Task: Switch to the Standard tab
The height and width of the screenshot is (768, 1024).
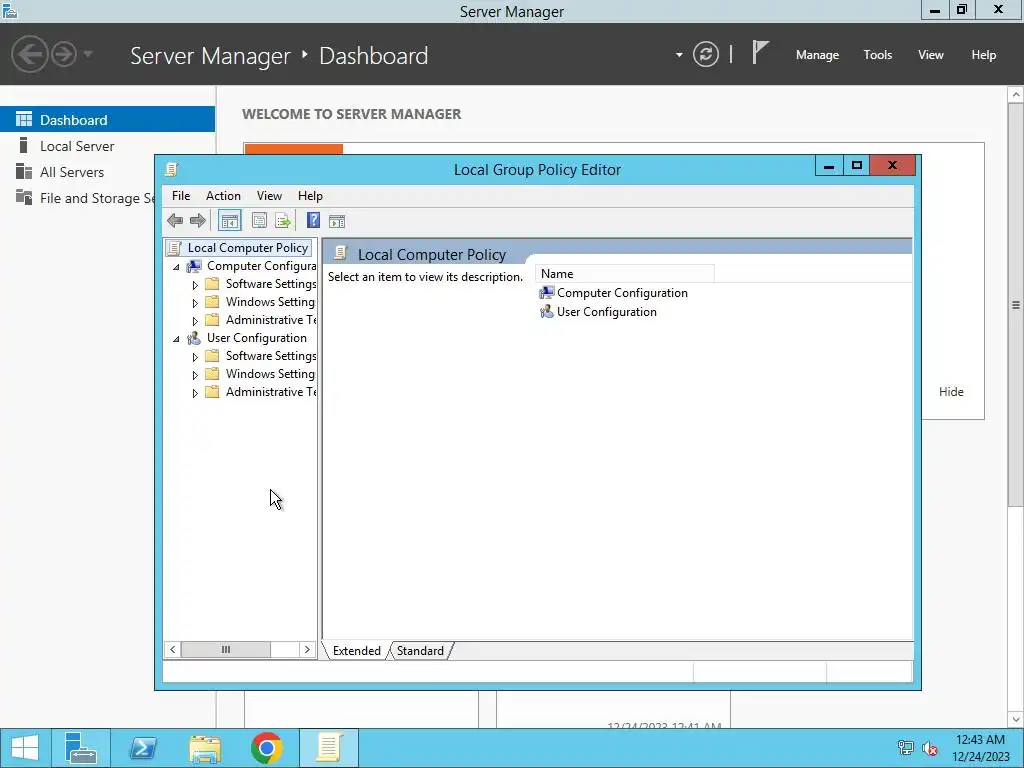Action: (x=420, y=650)
